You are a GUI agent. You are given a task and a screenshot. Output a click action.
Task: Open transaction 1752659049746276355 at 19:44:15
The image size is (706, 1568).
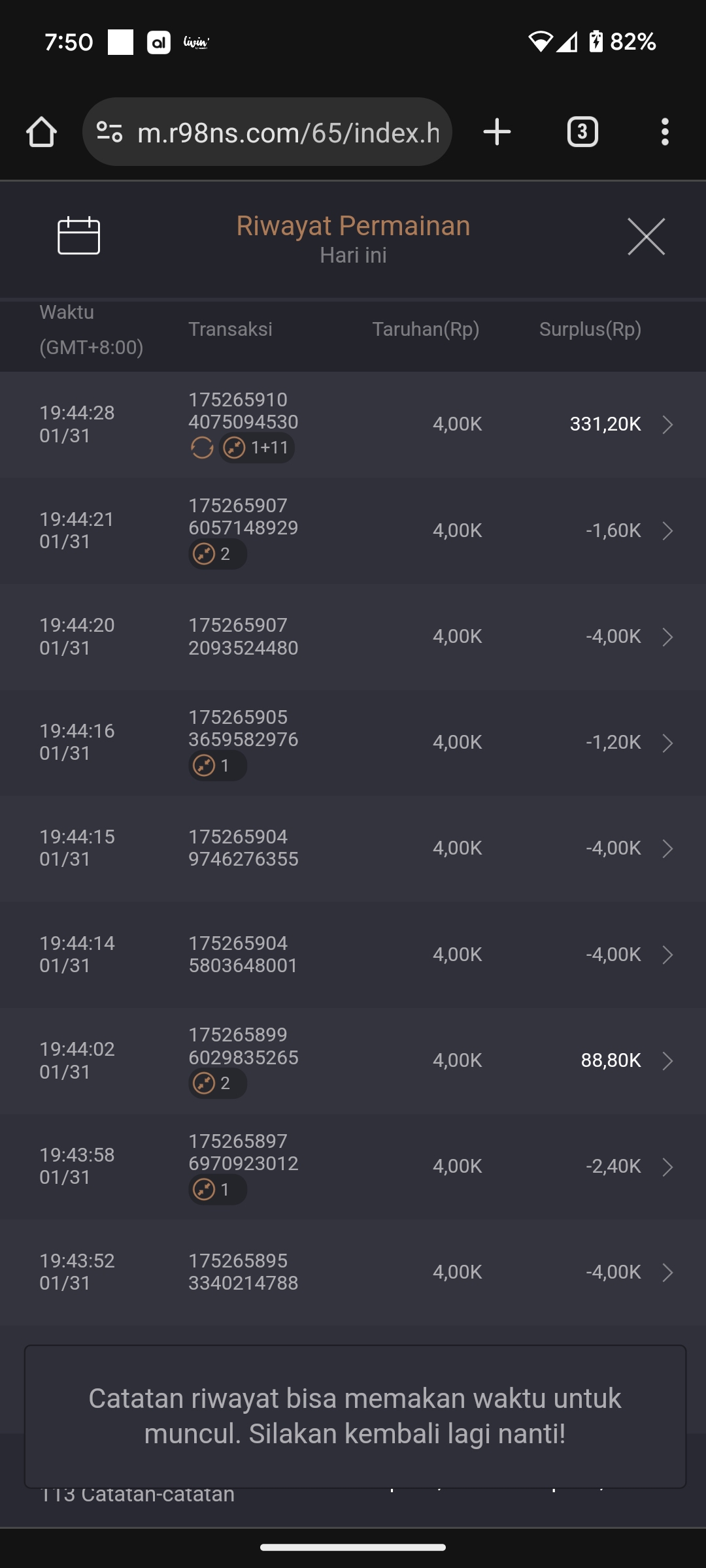click(243, 848)
